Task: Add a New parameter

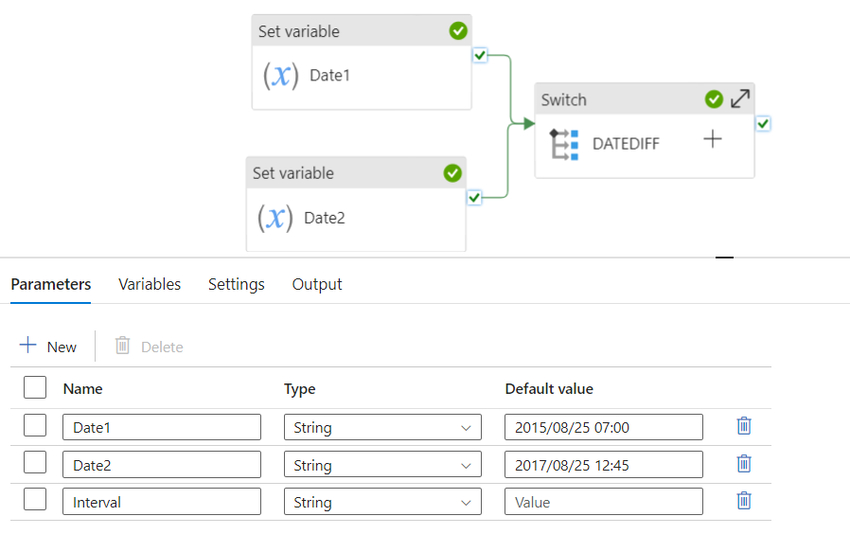Action: pyautogui.click(x=48, y=346)
